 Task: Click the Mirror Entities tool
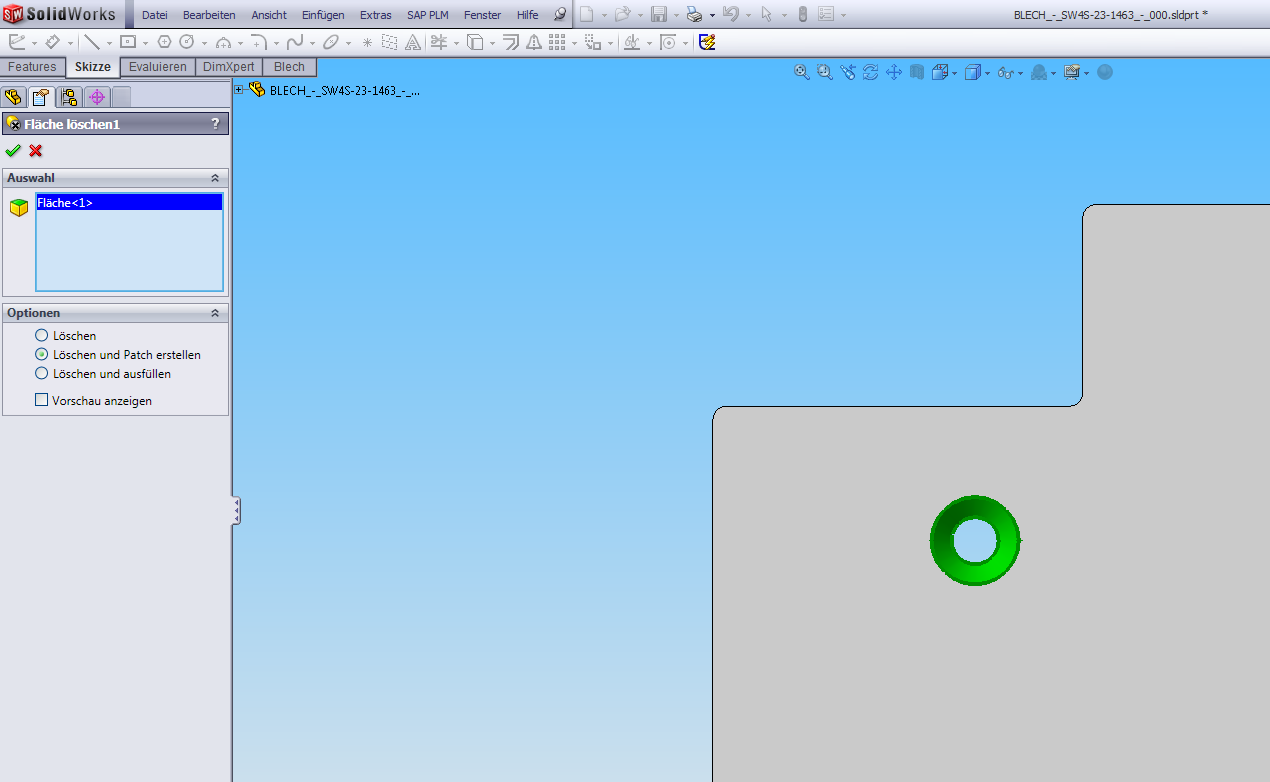click(533, 42)
